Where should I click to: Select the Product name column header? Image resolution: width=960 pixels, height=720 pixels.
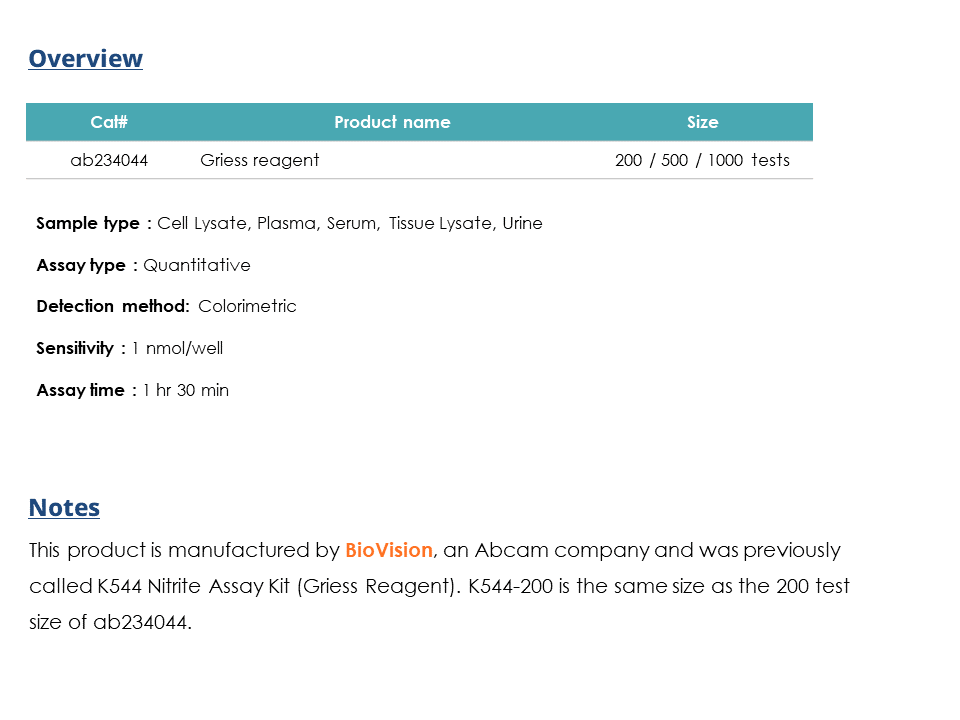[392, 122]
